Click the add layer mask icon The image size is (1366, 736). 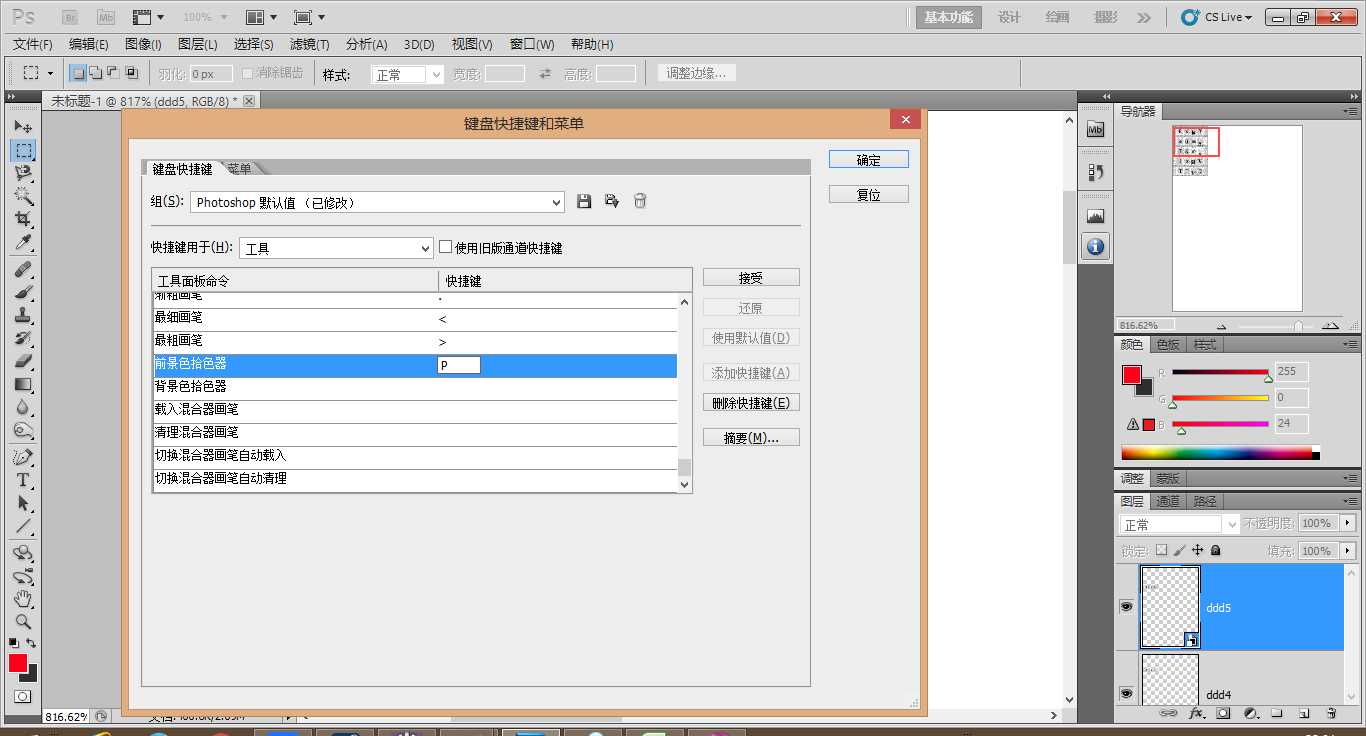1223,714
